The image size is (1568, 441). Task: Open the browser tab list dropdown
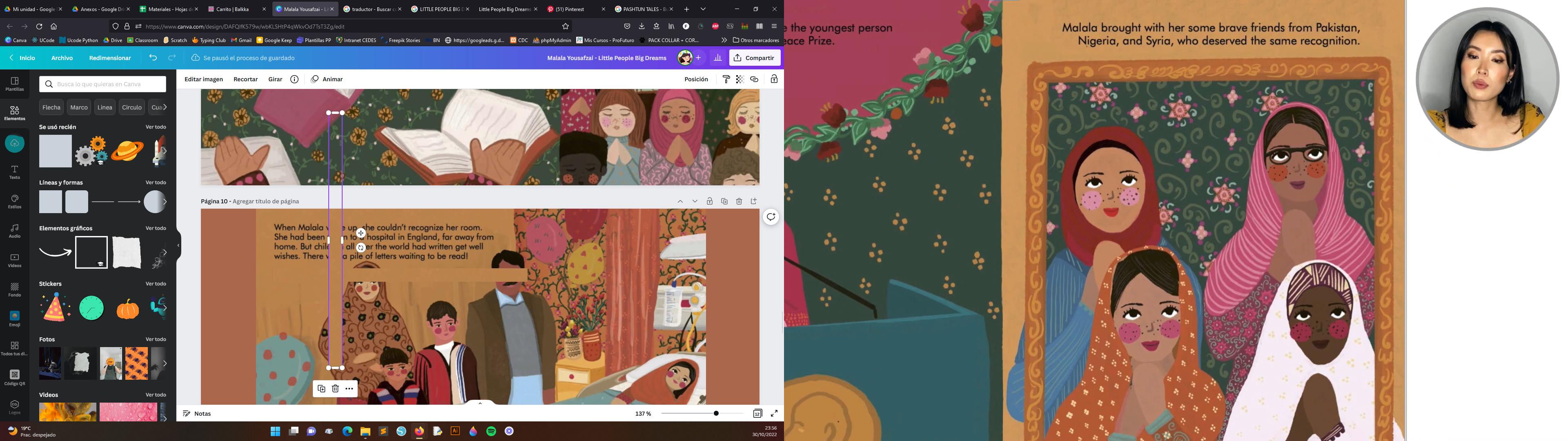click(x=703, y=9)
